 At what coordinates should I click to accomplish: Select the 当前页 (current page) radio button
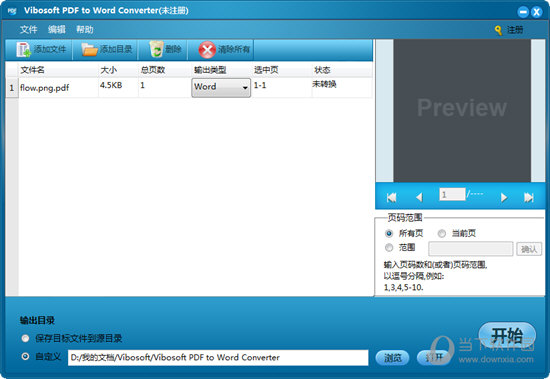click(442, 233)
